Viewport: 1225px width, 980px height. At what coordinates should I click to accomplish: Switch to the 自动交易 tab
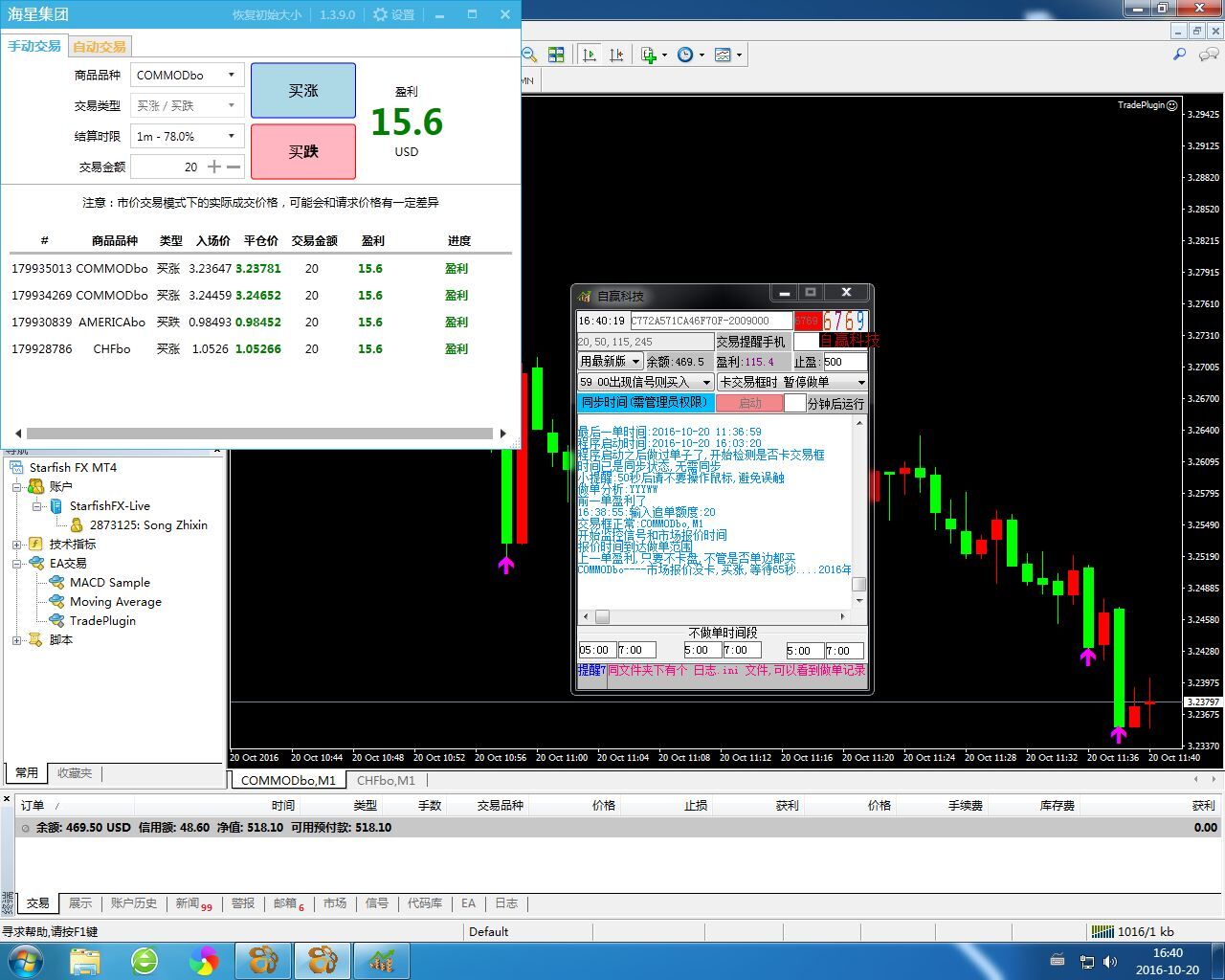click(99, 46)
